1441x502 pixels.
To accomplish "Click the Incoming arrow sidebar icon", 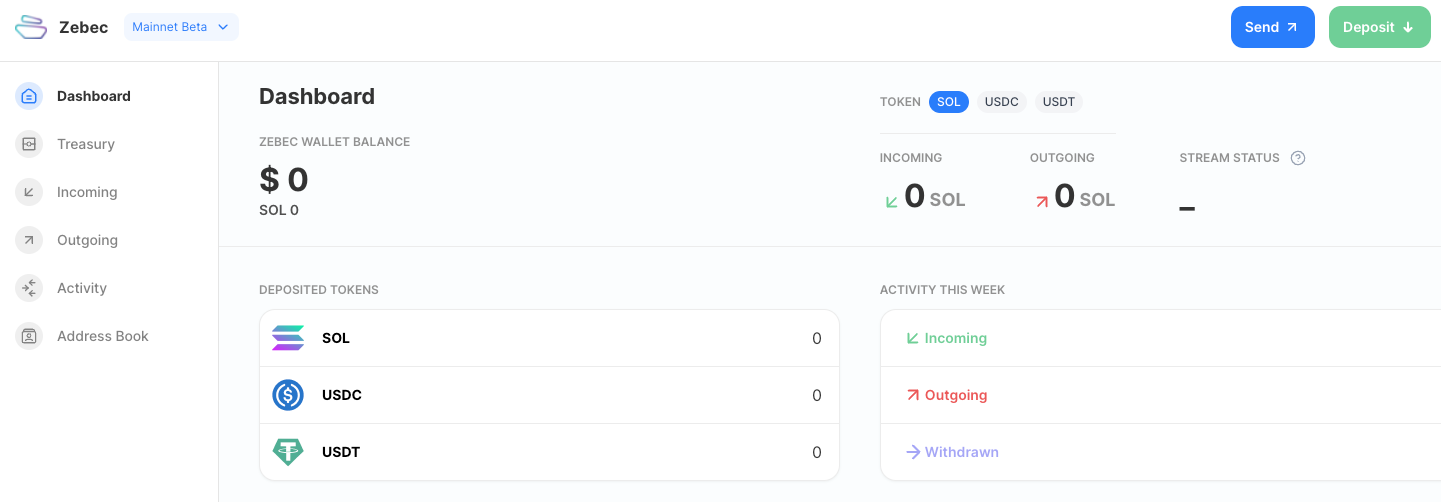I will click(x=29, y=192).
